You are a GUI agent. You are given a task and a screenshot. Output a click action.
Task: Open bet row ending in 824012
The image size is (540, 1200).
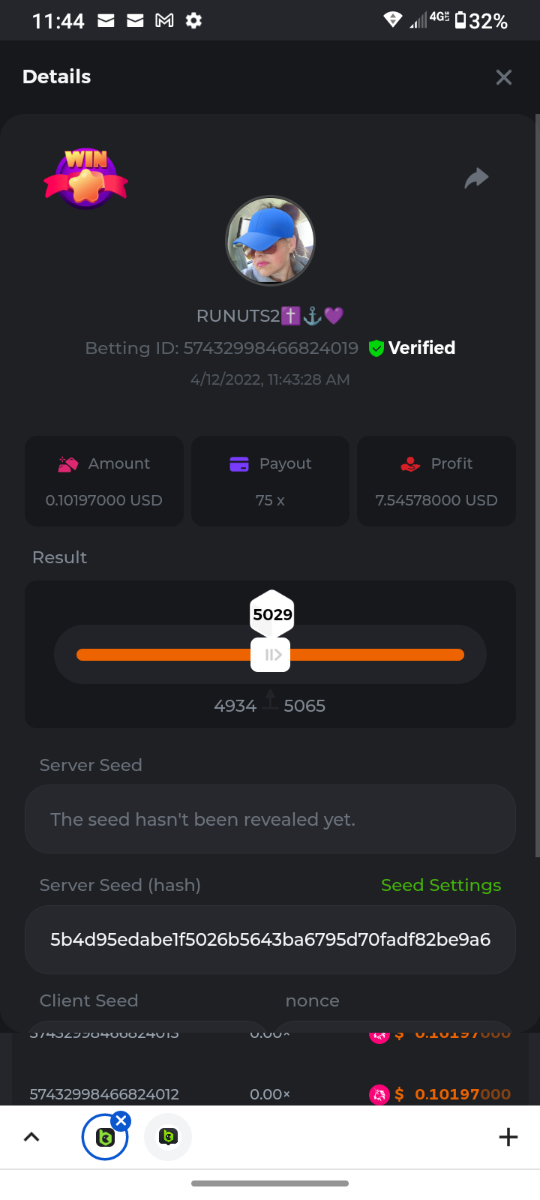[x=270, y=1094]
